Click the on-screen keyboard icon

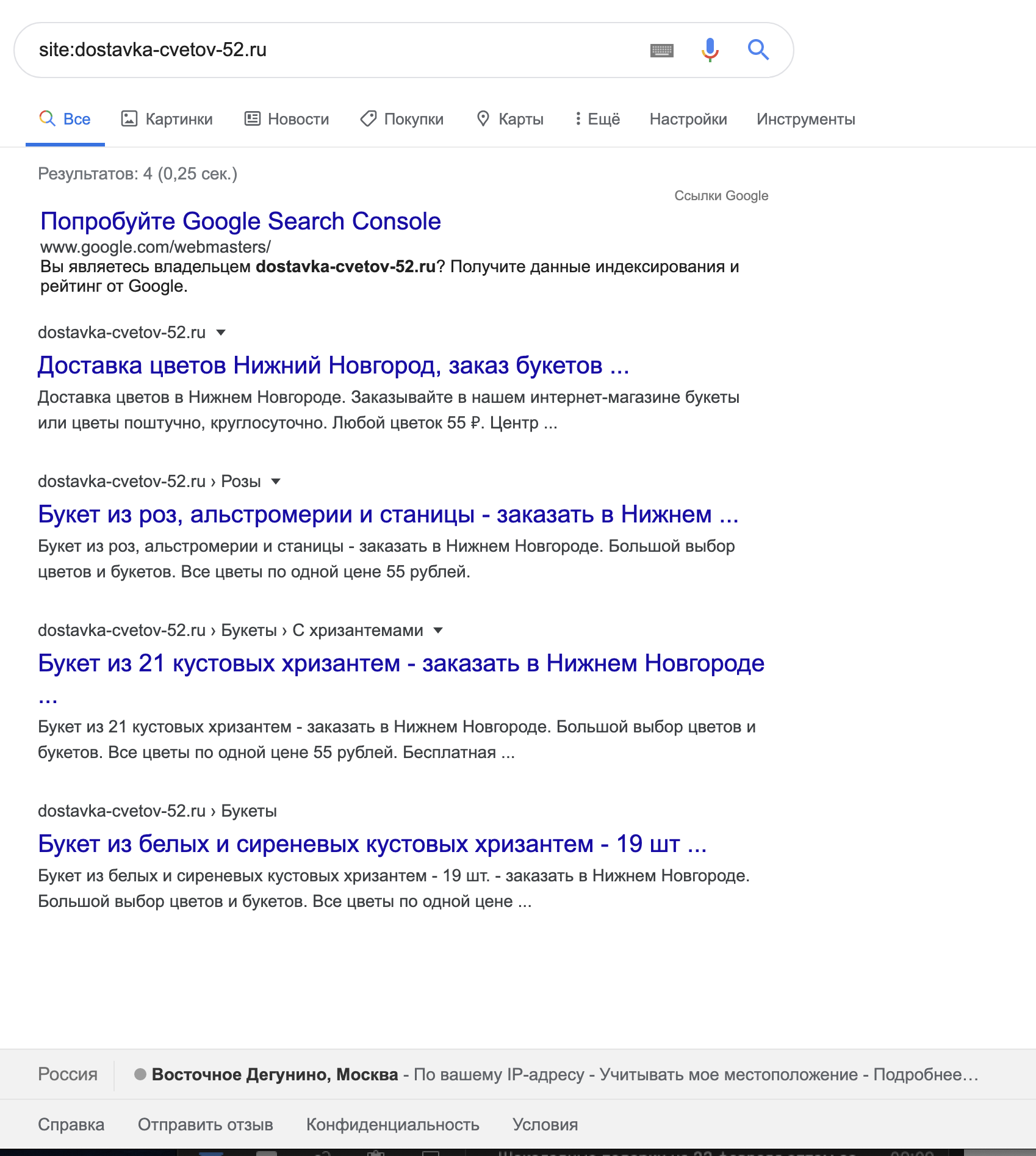(661, 50)
